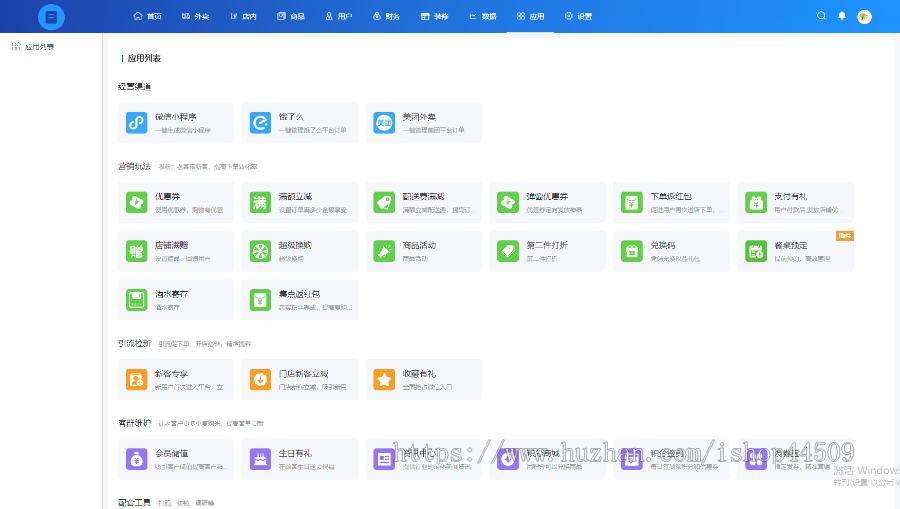Open the 数据 menu item
Viewport: 900px width, 509px height.
(483, 17)
